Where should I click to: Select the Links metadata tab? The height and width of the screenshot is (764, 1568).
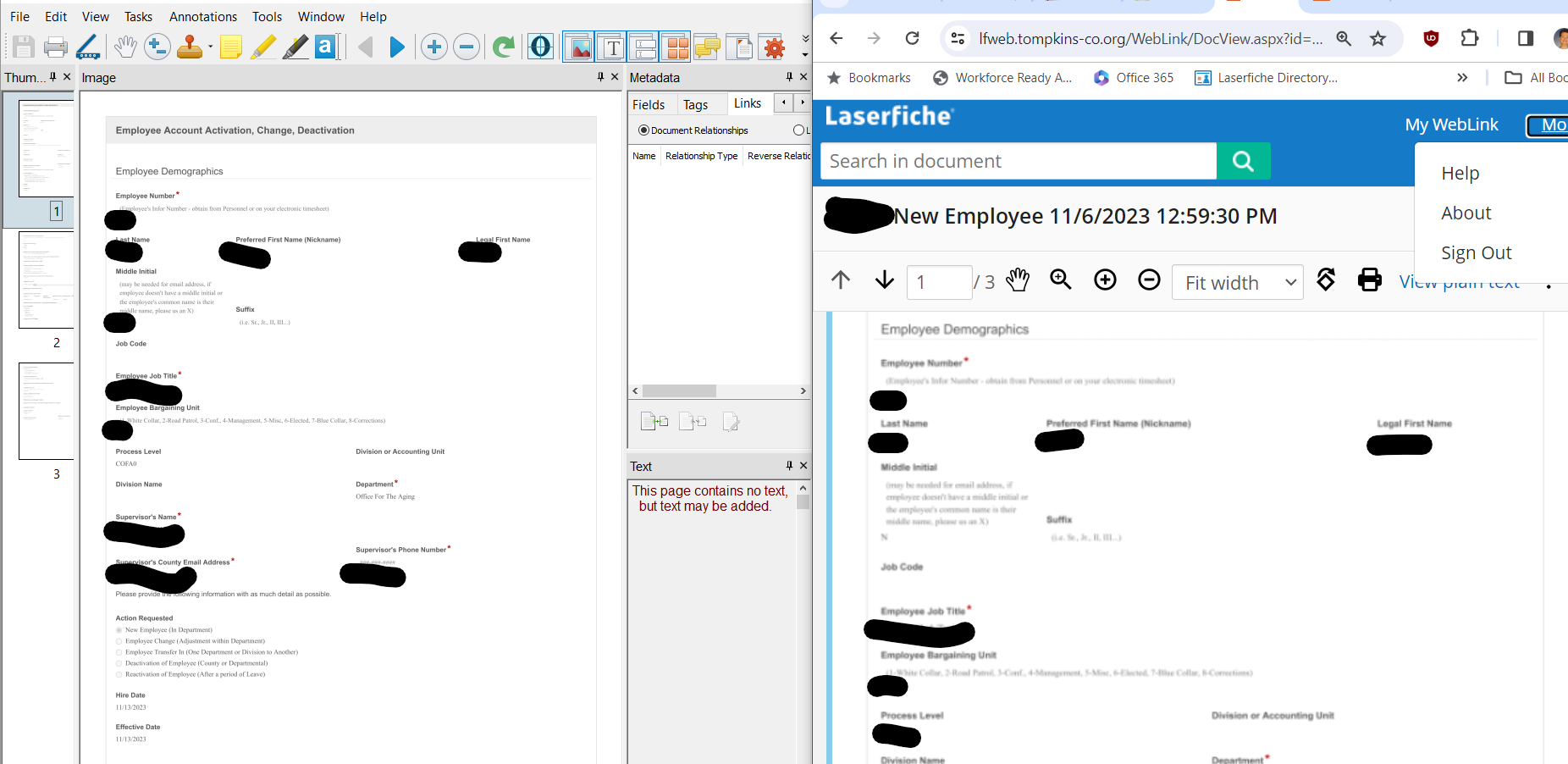pos(748,103)
